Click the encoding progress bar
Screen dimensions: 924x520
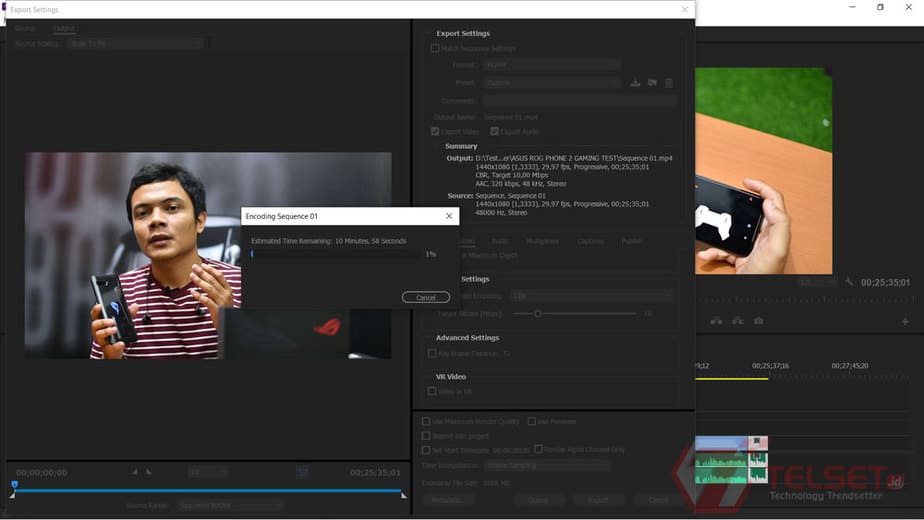pyautogui.click(x=336, y=254)
